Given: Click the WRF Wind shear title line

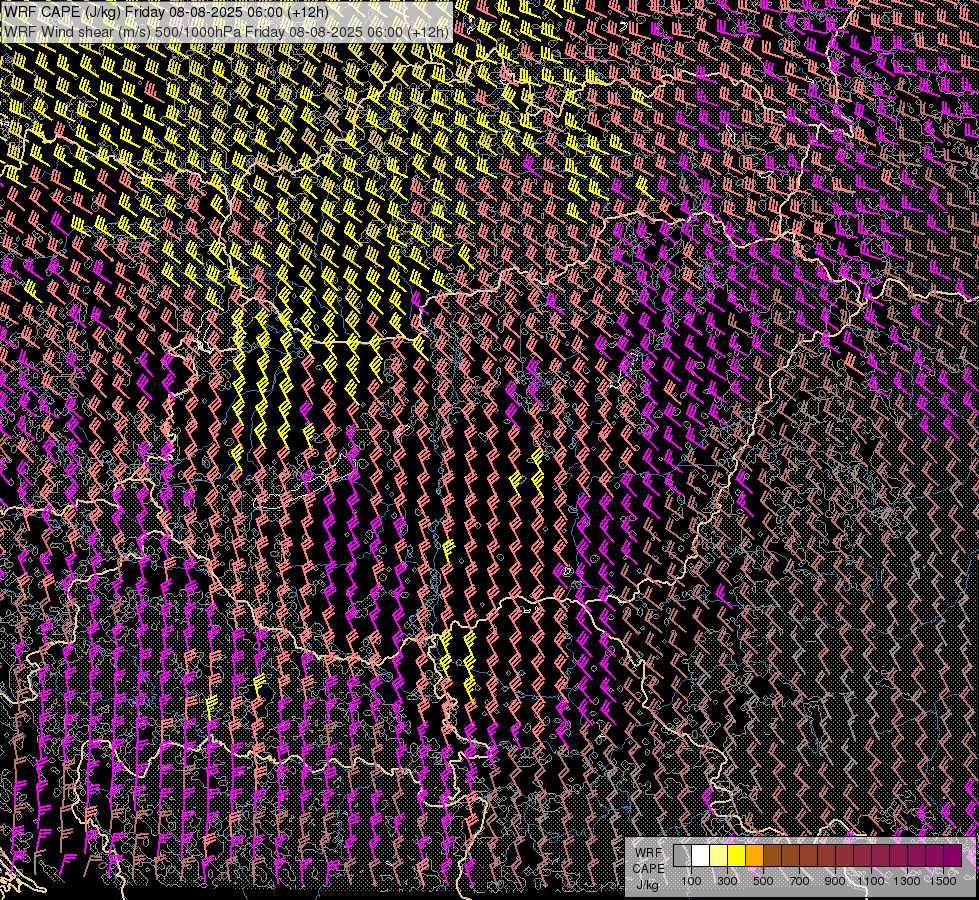Looking at the screenshot, I should (x=226, y=32).
